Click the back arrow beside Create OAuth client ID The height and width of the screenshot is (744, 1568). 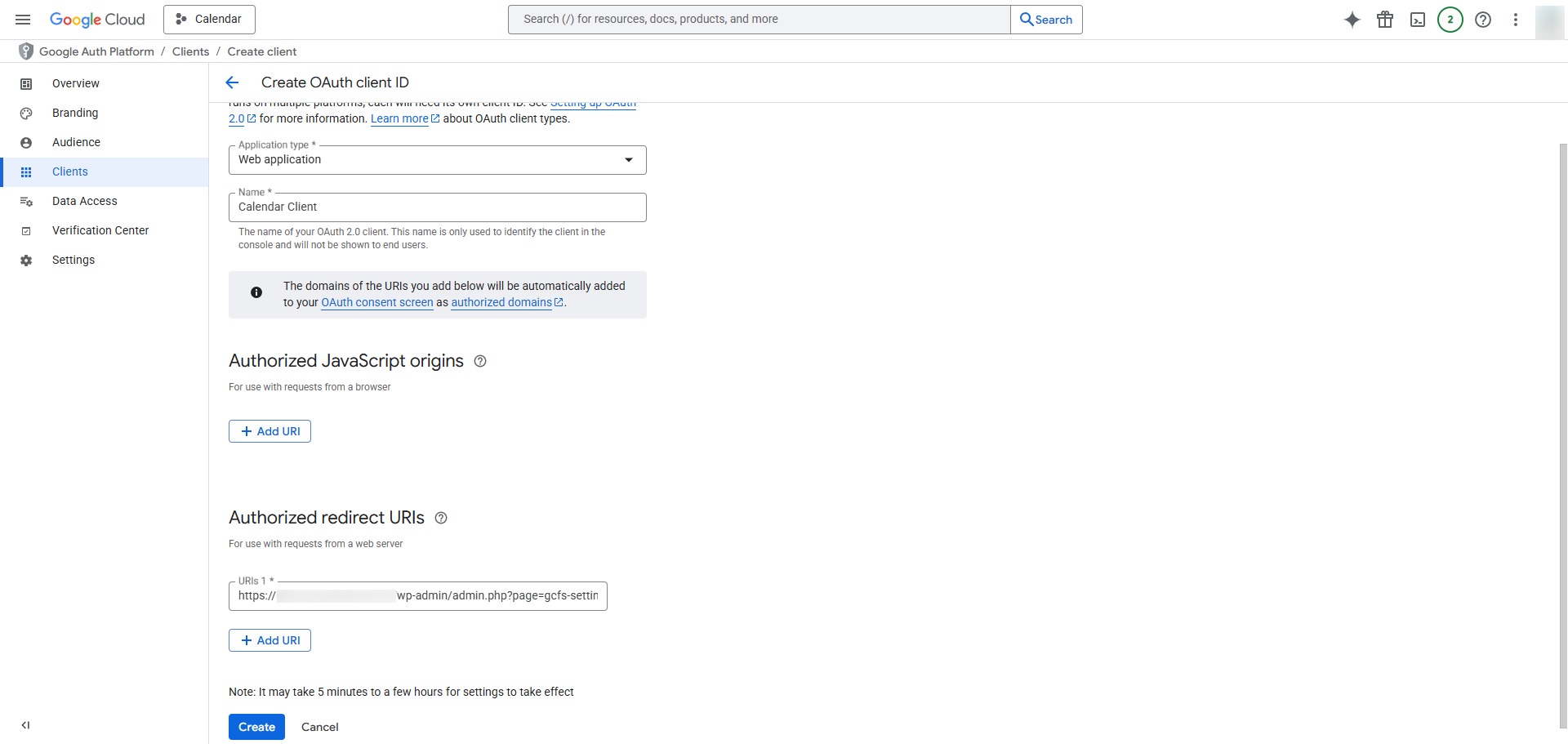pyautogui.click(x=232, y=82)
